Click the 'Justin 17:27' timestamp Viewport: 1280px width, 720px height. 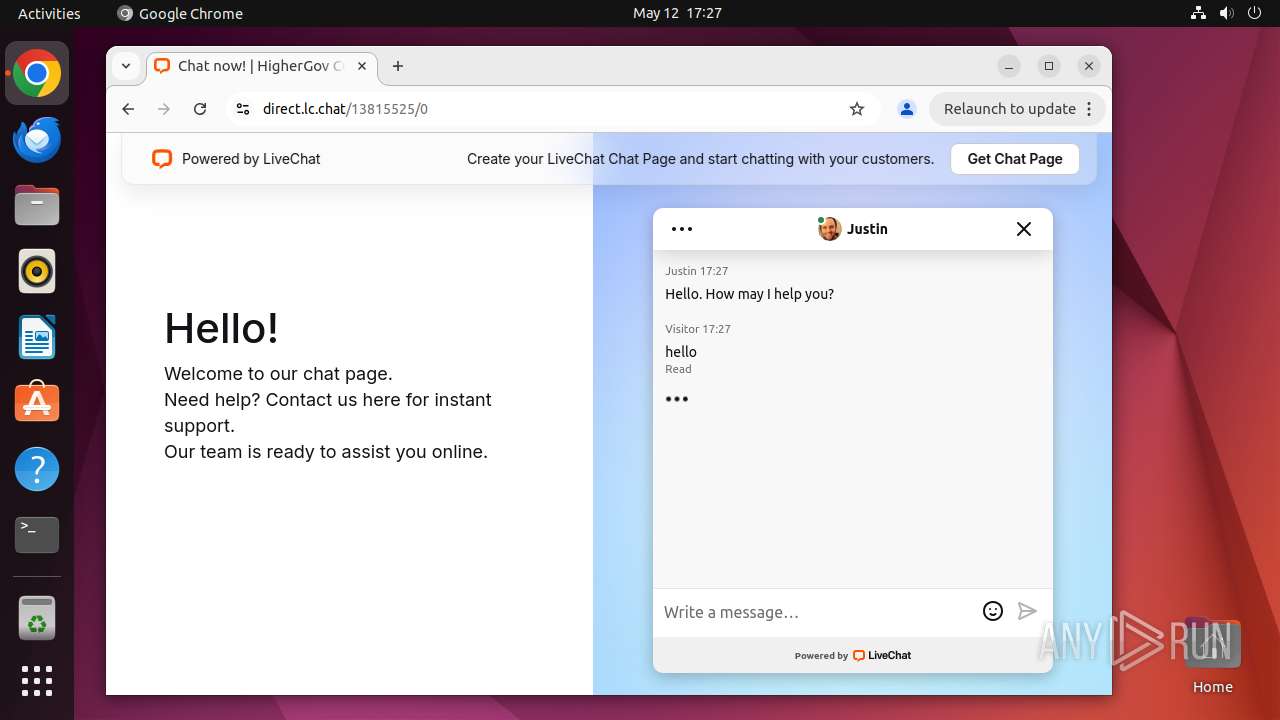click(697, 271)
